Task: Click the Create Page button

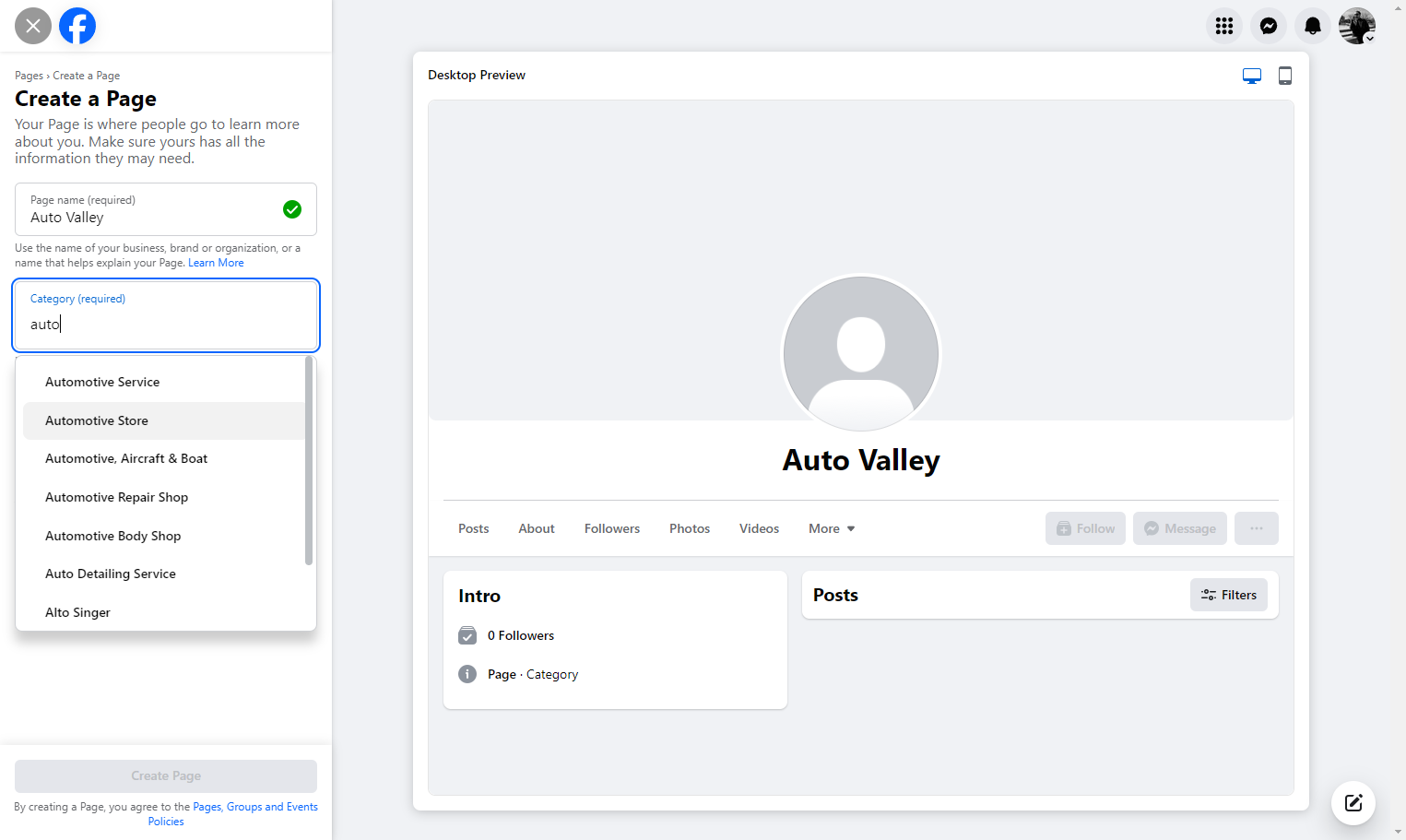Action: pyautogui.click(x=166, y=776)
